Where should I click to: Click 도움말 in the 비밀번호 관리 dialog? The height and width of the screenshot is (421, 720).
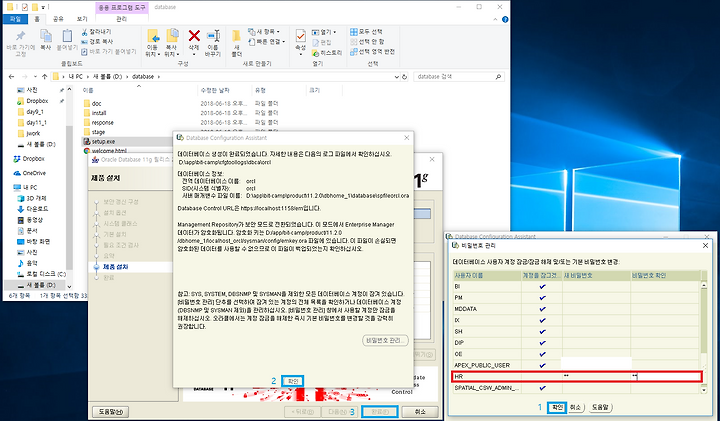point(601,407)
